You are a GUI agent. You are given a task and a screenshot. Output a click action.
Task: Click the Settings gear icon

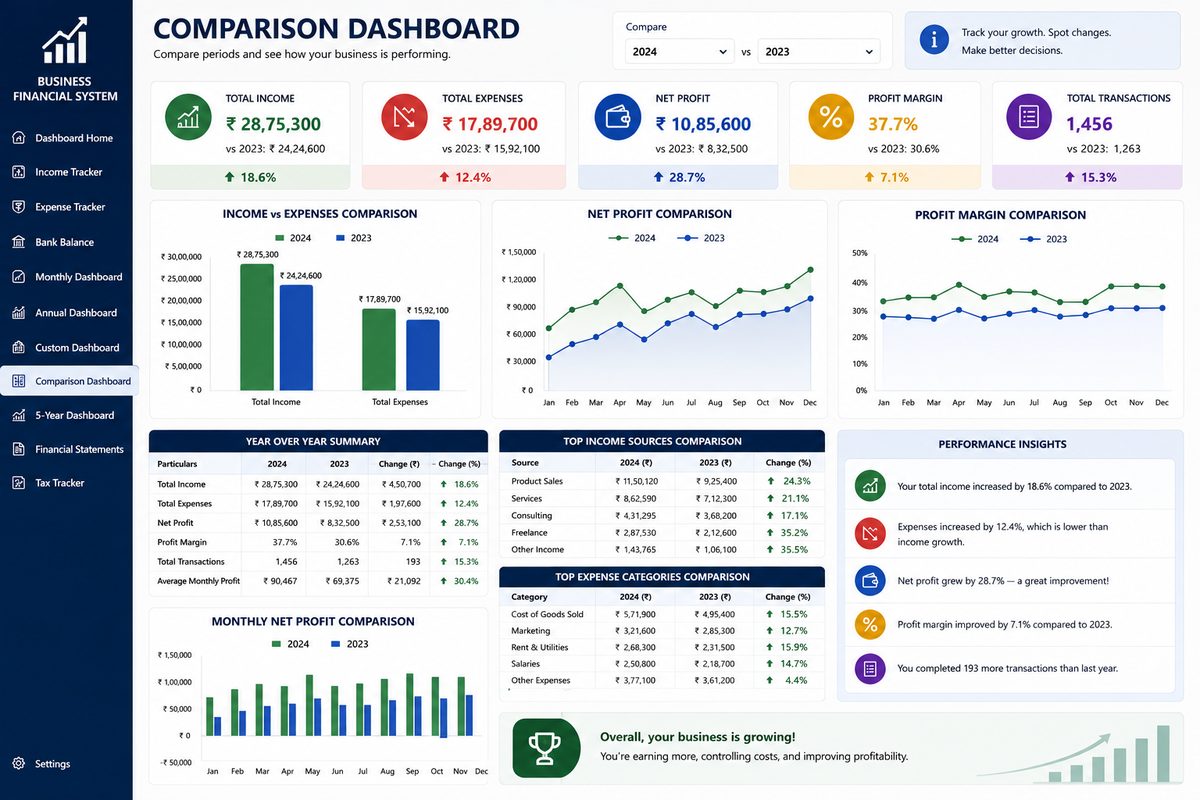(x=18, y=763)
